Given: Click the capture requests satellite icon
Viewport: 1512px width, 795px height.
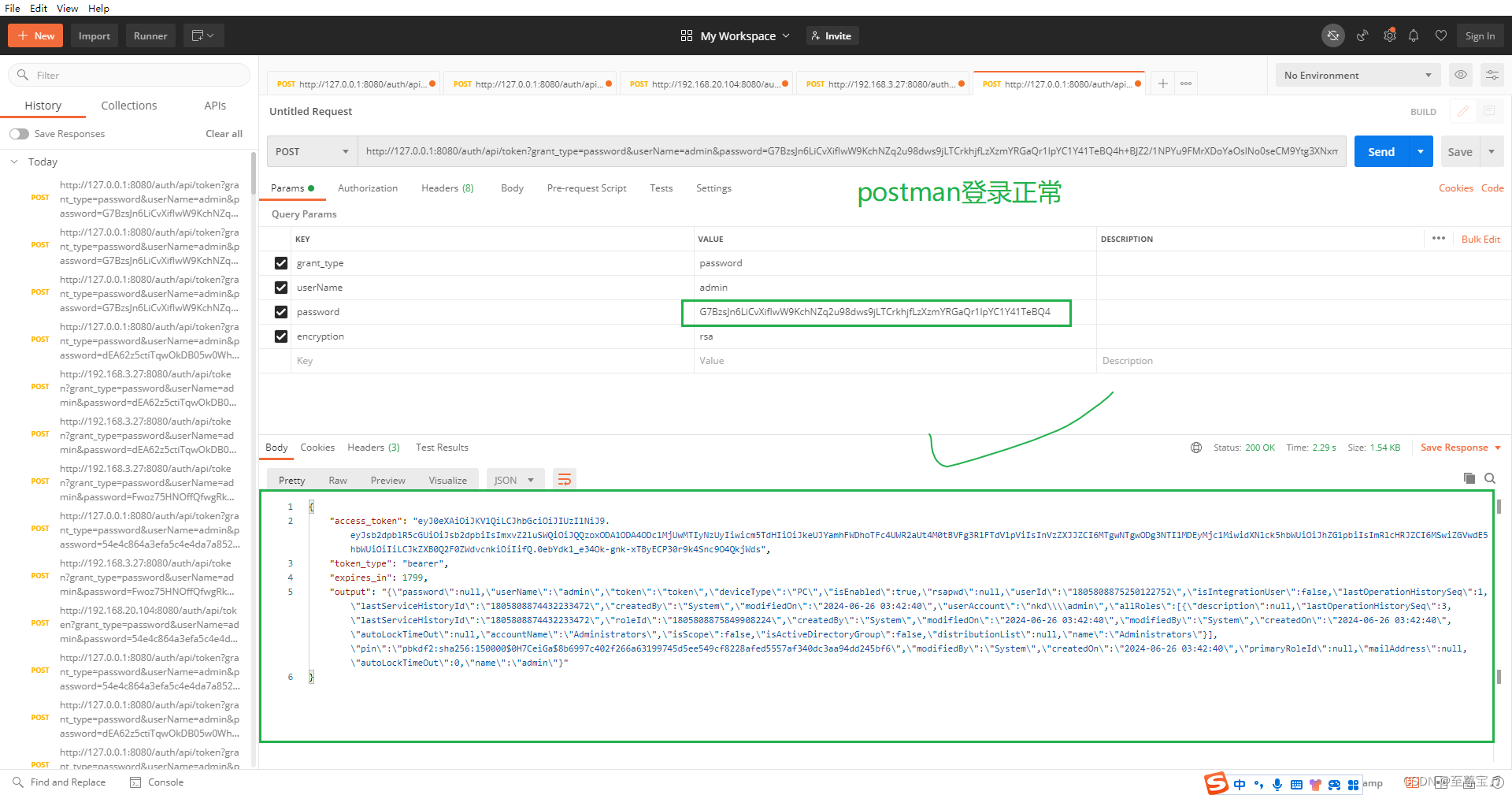Looking at the screenshot, I should tap(1362, 35).
